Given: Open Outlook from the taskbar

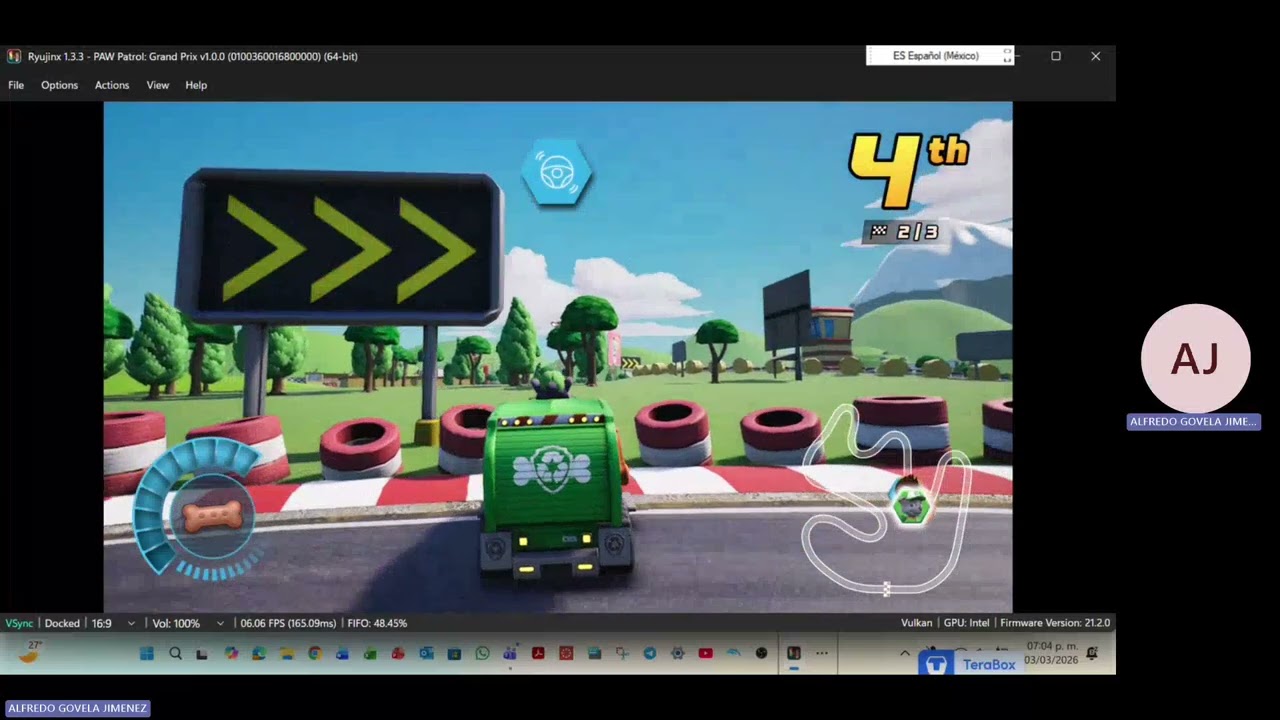Looking at the screenshot, I should [x=426, y=653].
